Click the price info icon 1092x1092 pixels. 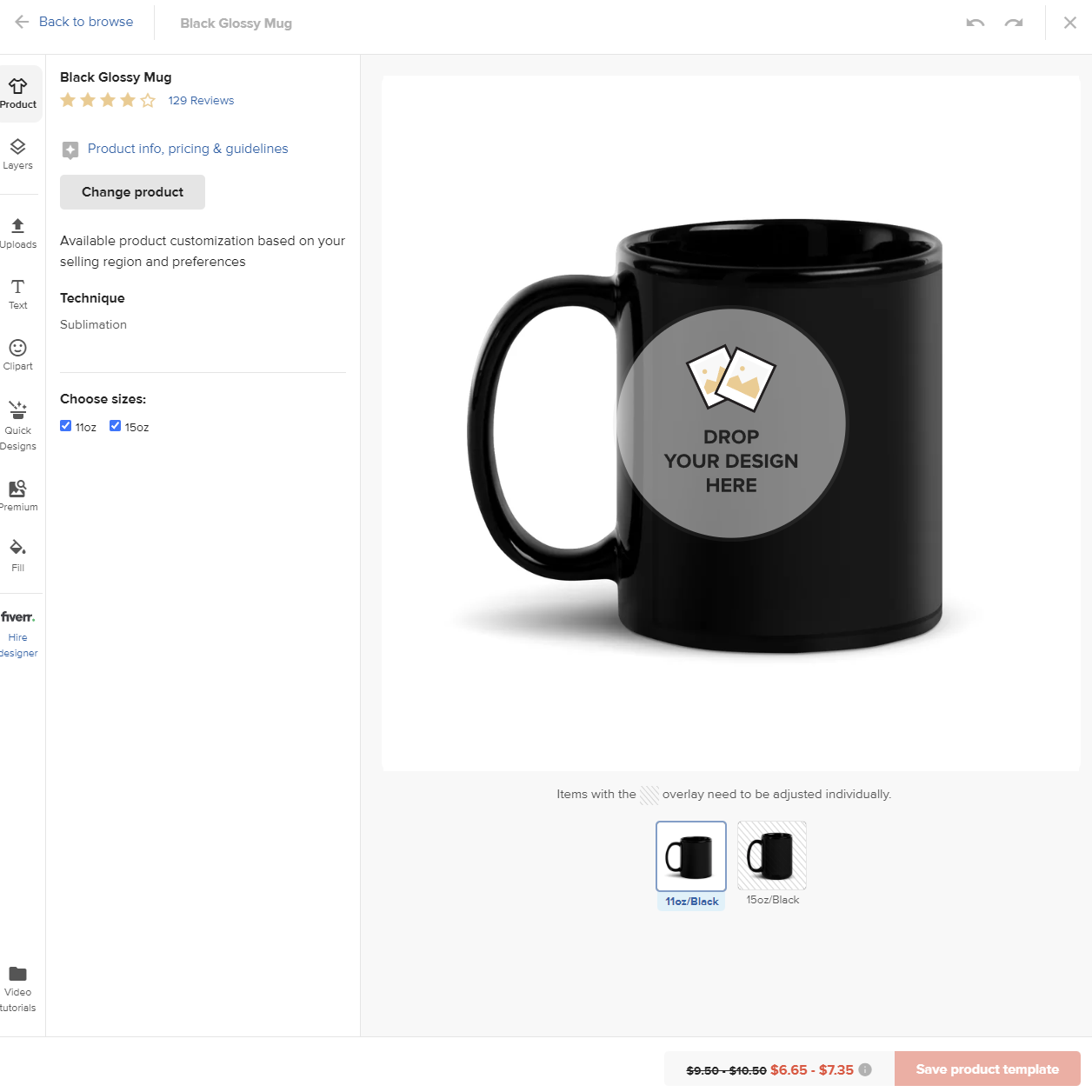[865, 1069]
